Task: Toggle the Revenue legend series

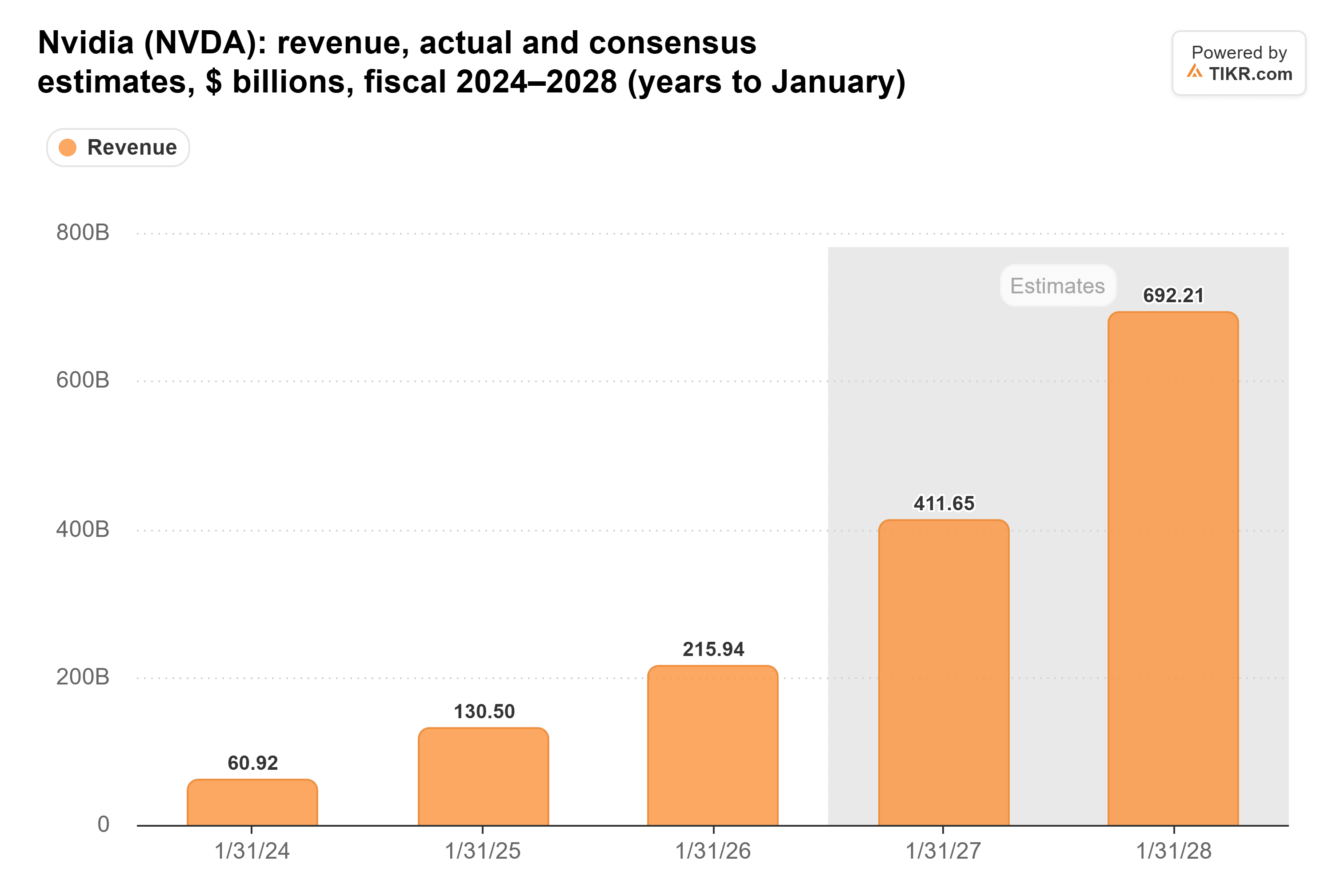Action: 118,148
